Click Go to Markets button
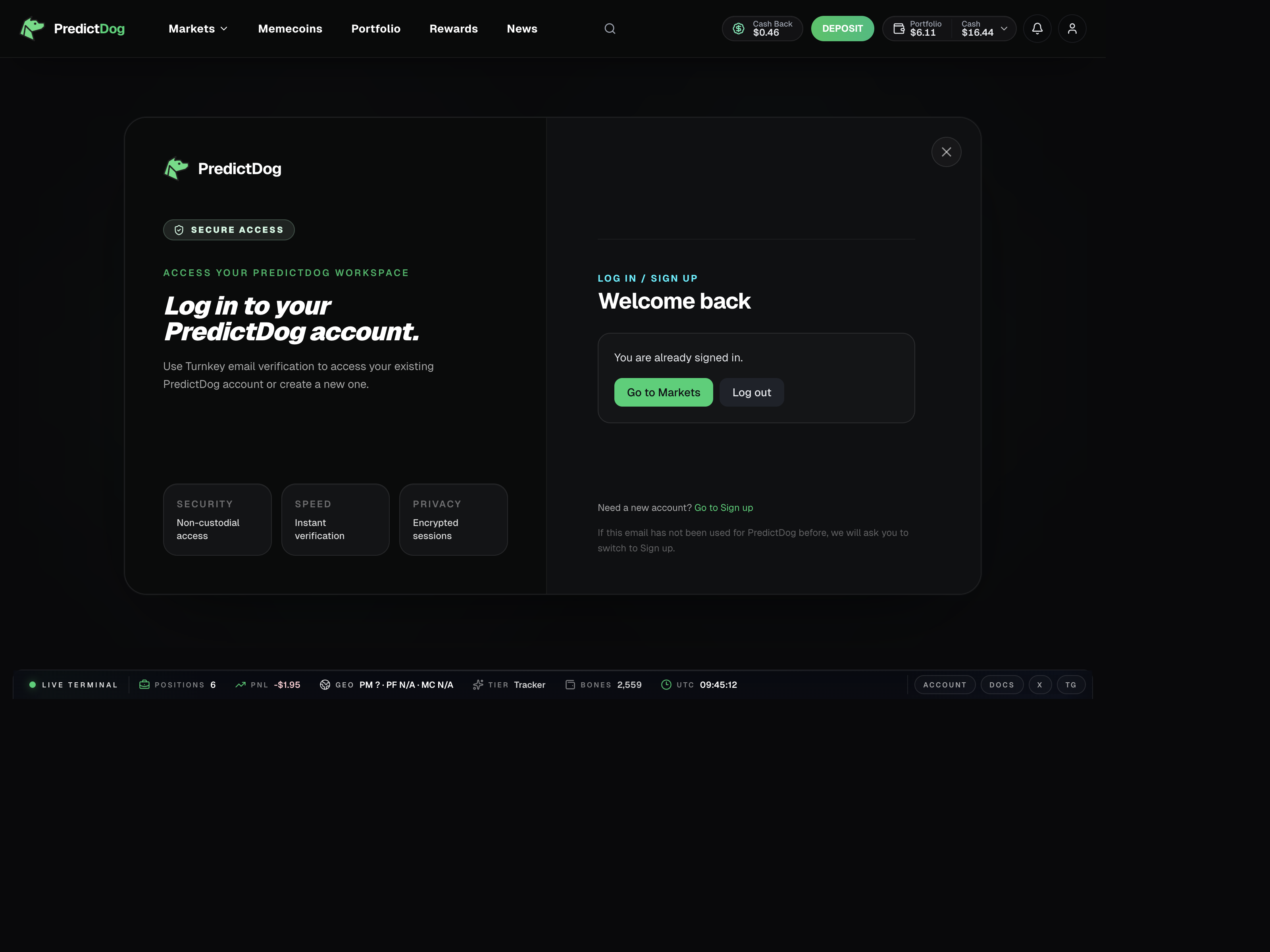This screenshot has width=1270, height=952. tap(663, 393)
